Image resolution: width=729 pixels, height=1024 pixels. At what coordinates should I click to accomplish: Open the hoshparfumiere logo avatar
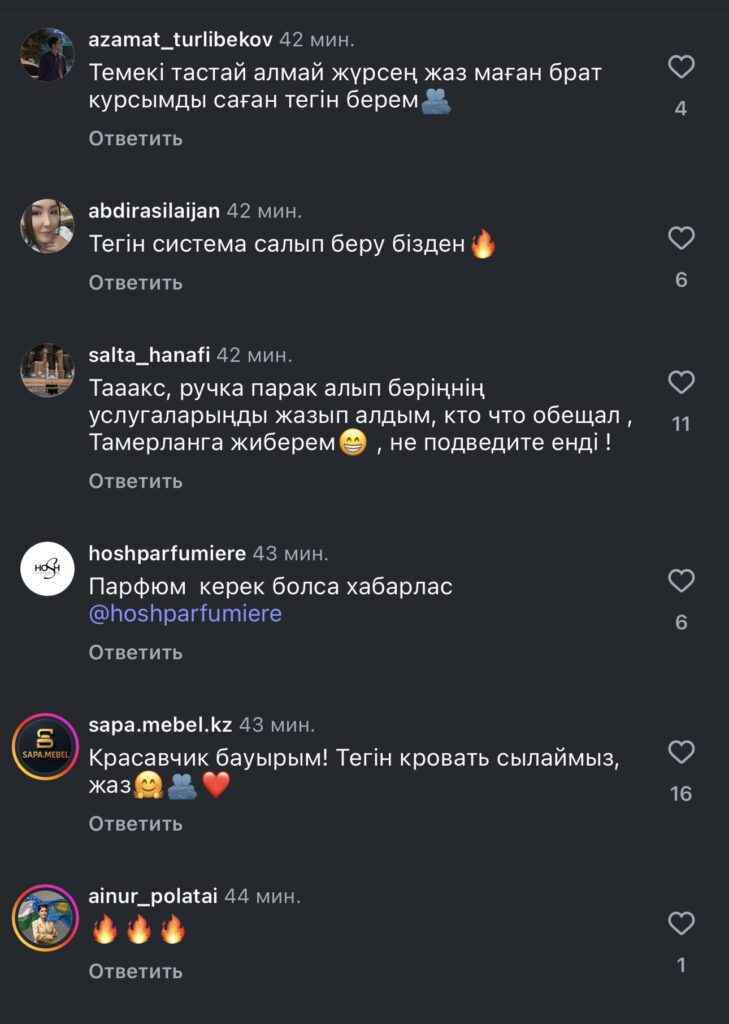(x=47, y=568)
